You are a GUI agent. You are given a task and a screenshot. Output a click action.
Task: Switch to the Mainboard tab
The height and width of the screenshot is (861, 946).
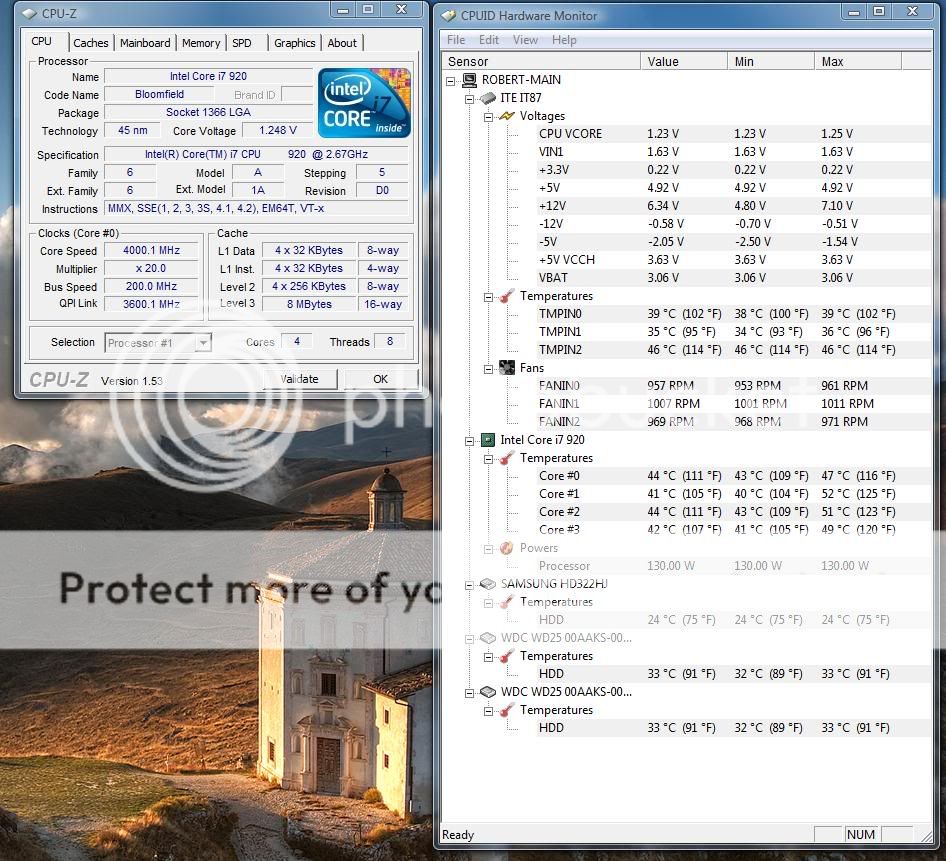pos(145,43)
